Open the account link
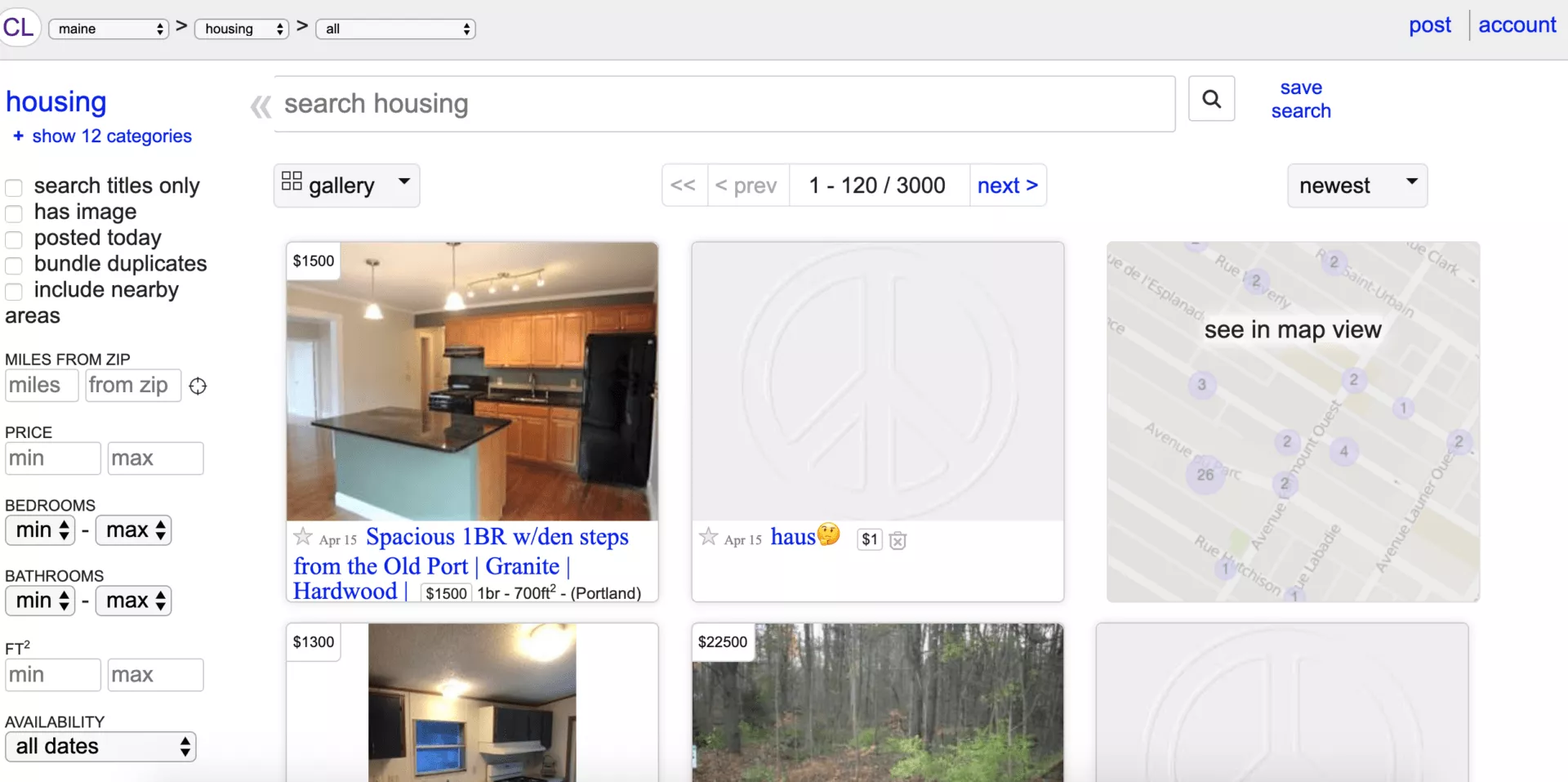 pos(1517,25)
